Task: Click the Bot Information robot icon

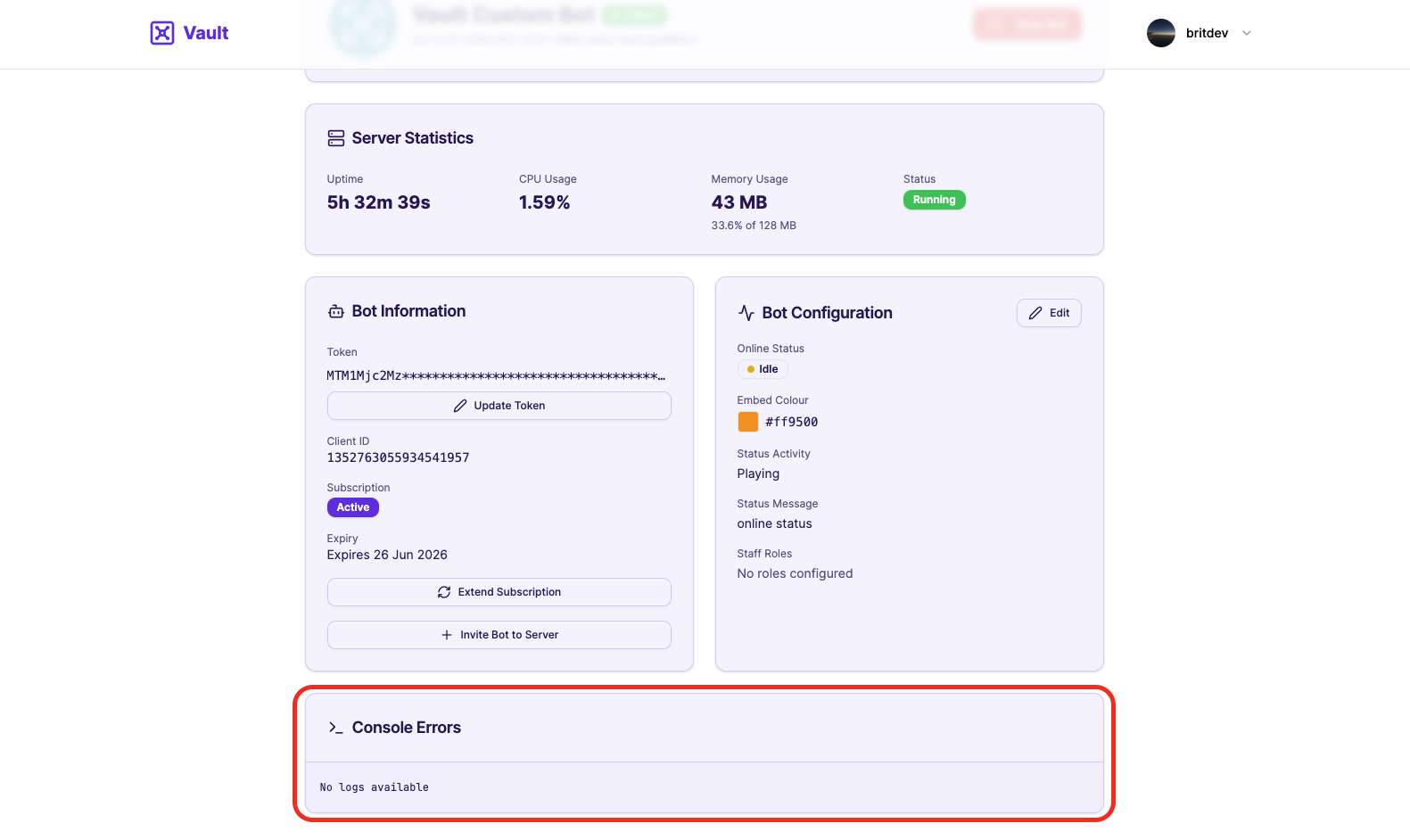Action: pos(336,311)
